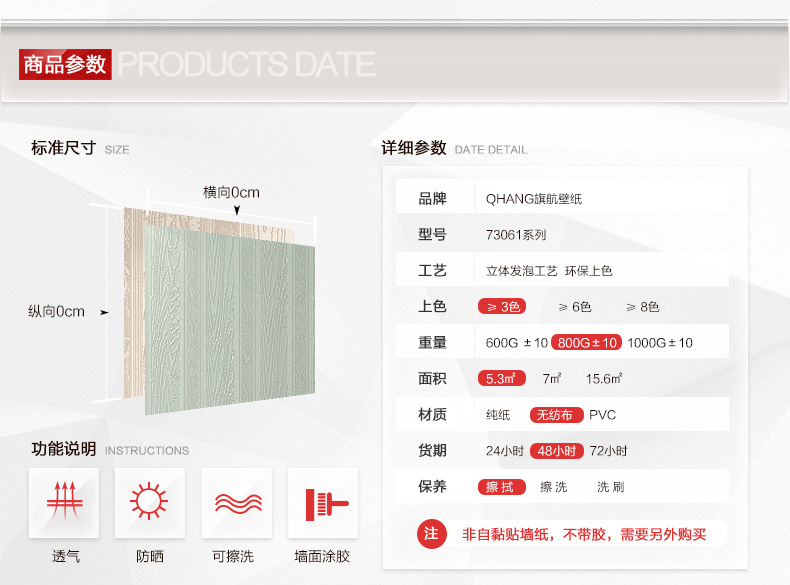Select 擦洗 maintenance option

554,487
